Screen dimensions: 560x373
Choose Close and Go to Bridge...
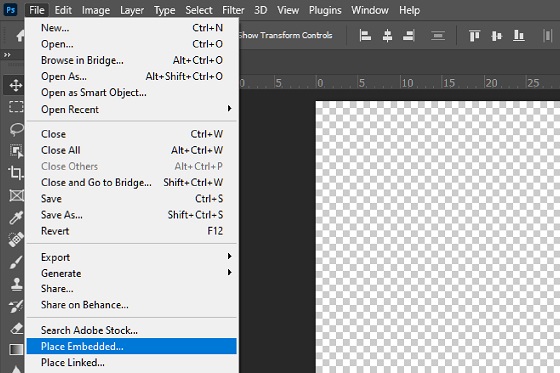click(132, 182)
